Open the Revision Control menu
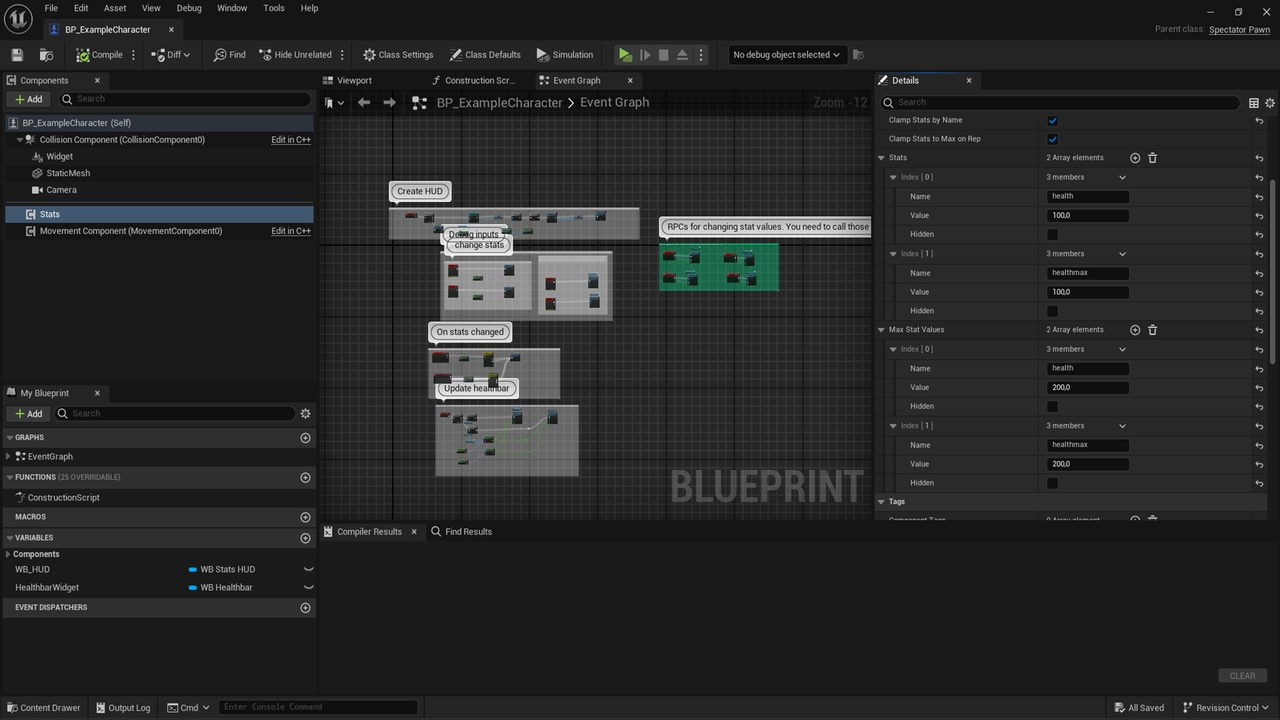 [1226, 708]
